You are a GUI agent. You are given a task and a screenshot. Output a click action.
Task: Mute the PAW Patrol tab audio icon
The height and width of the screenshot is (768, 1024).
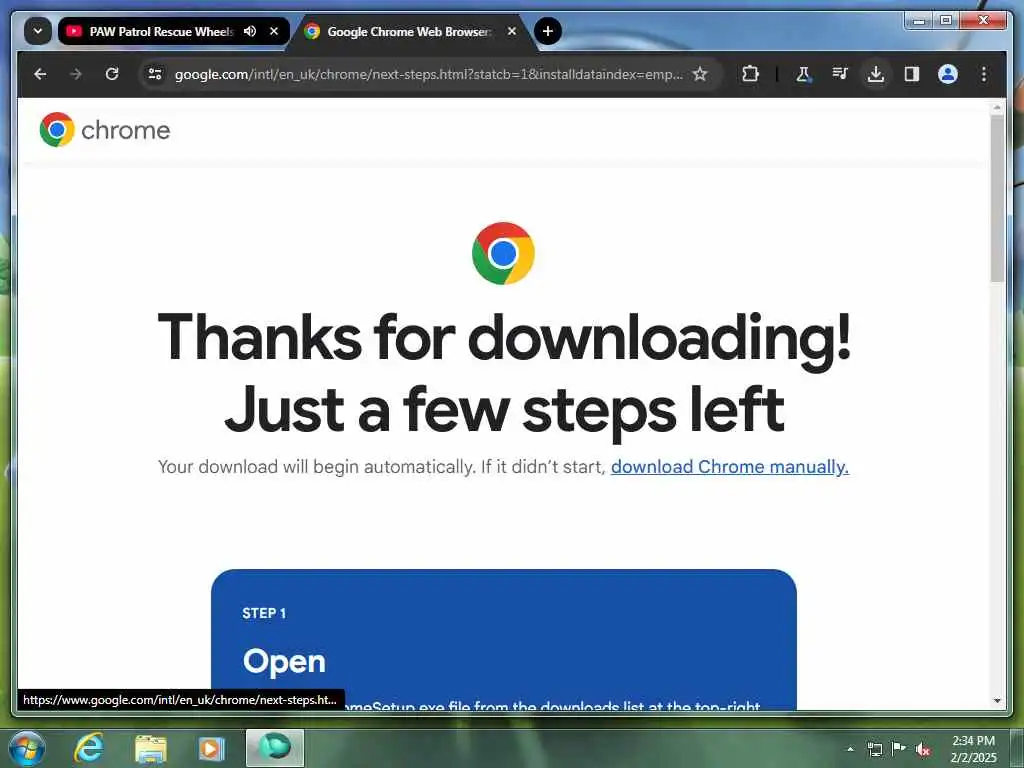(249, 31)
